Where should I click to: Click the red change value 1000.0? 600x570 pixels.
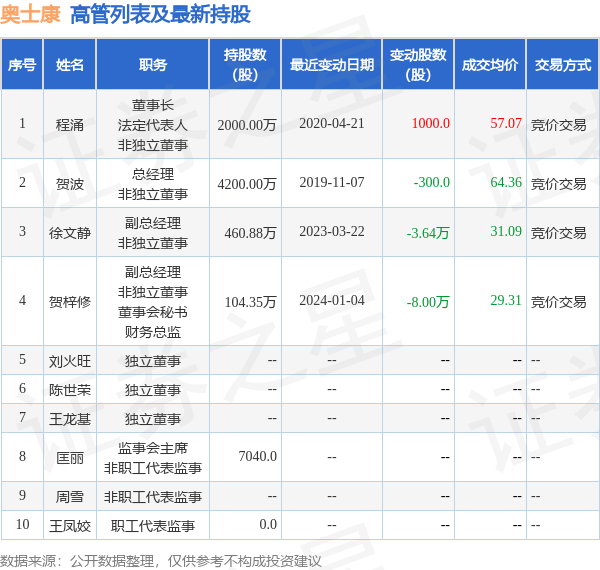[x=430, y=123]
